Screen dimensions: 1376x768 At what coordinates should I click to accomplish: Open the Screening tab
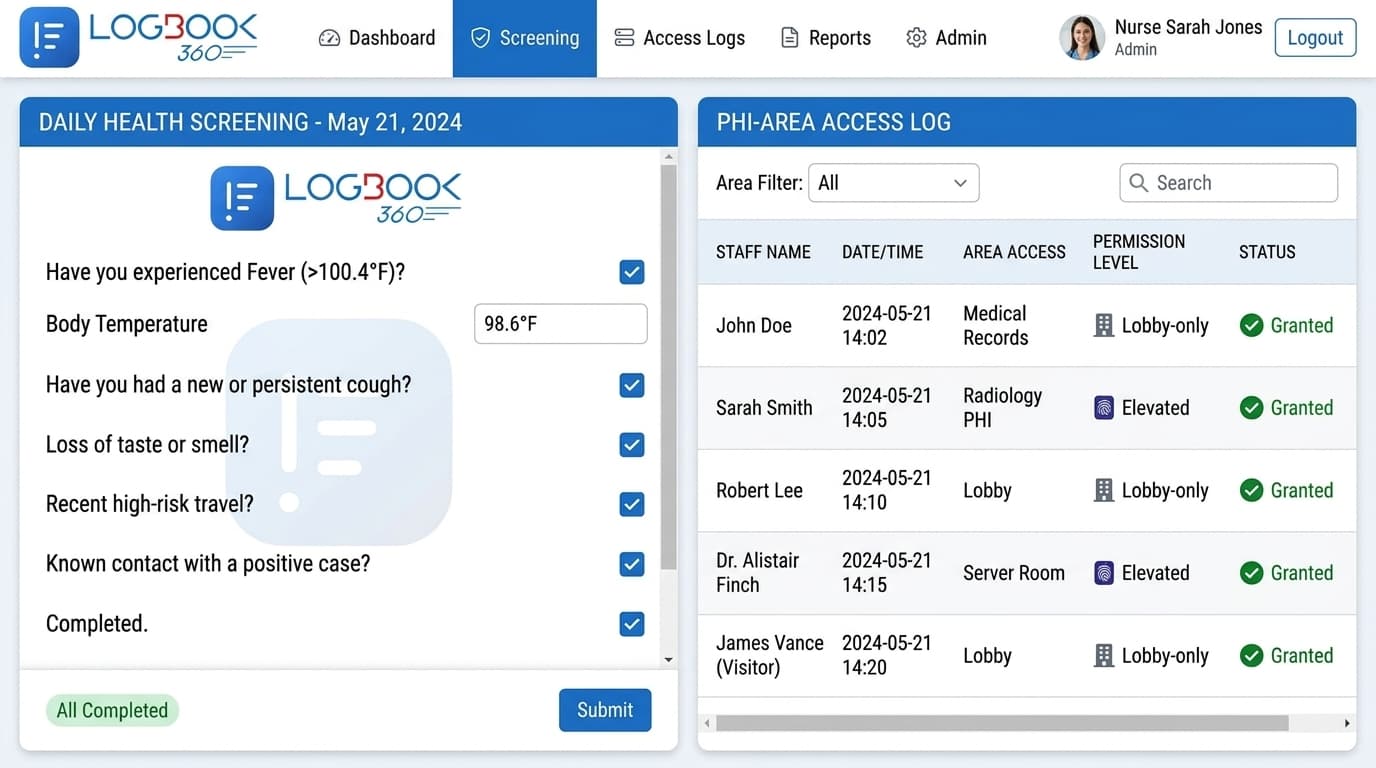[525, 38]
